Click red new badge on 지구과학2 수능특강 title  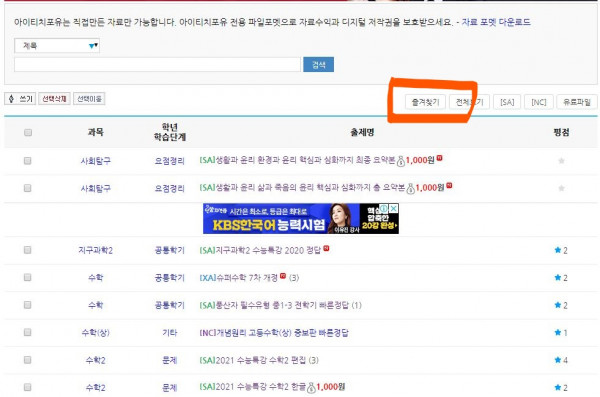pos(326,248)
